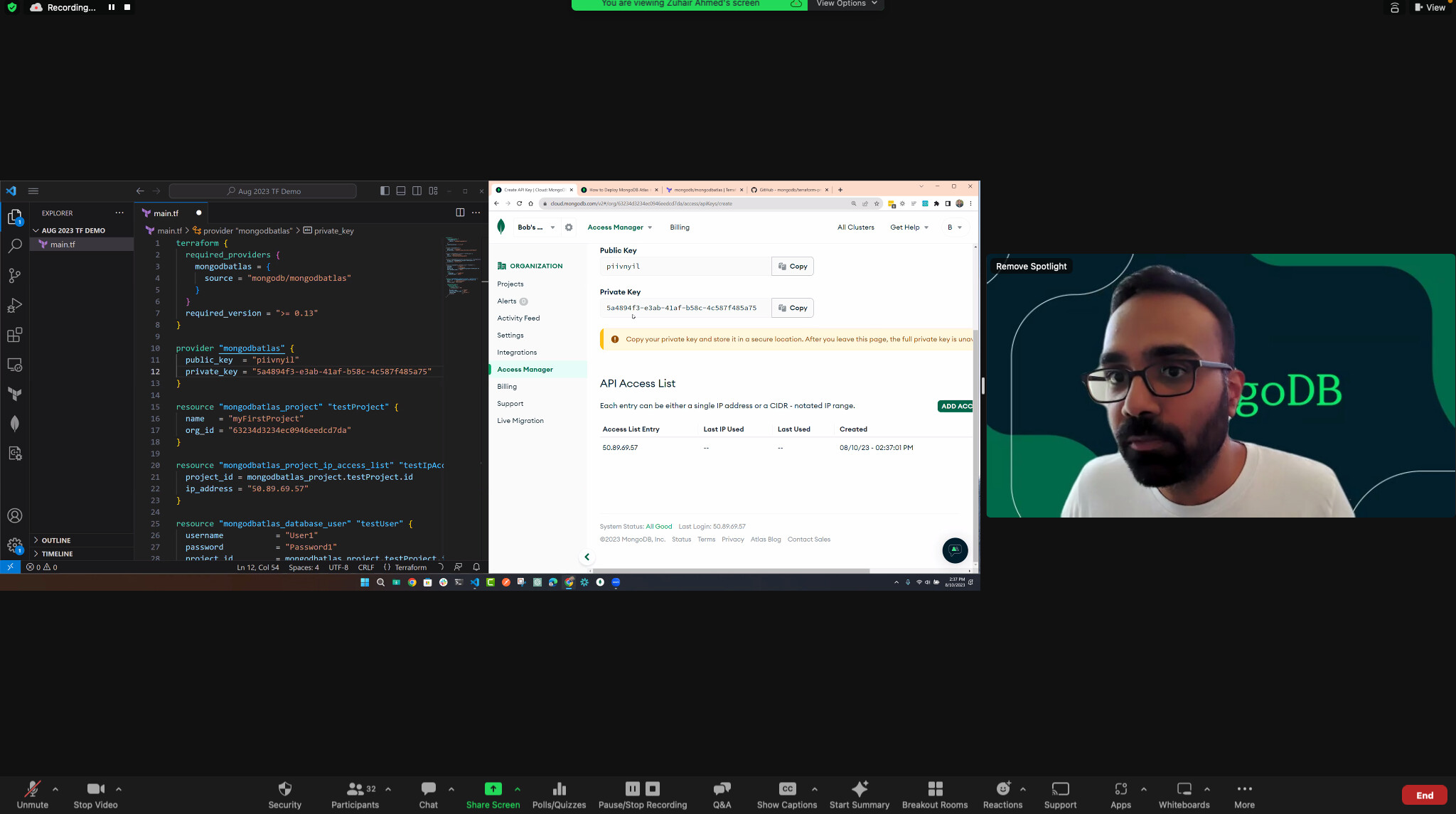The width and height of the screenshot is (1456, 814).
Task: Open the Security shield options
Action: coord(284,793)
